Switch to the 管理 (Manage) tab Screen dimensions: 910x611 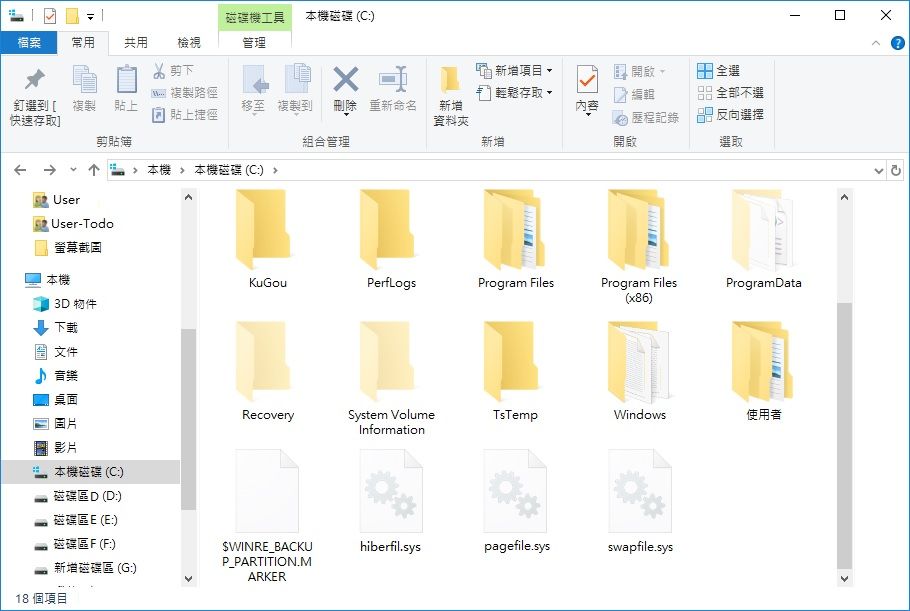tap(254, 42)
